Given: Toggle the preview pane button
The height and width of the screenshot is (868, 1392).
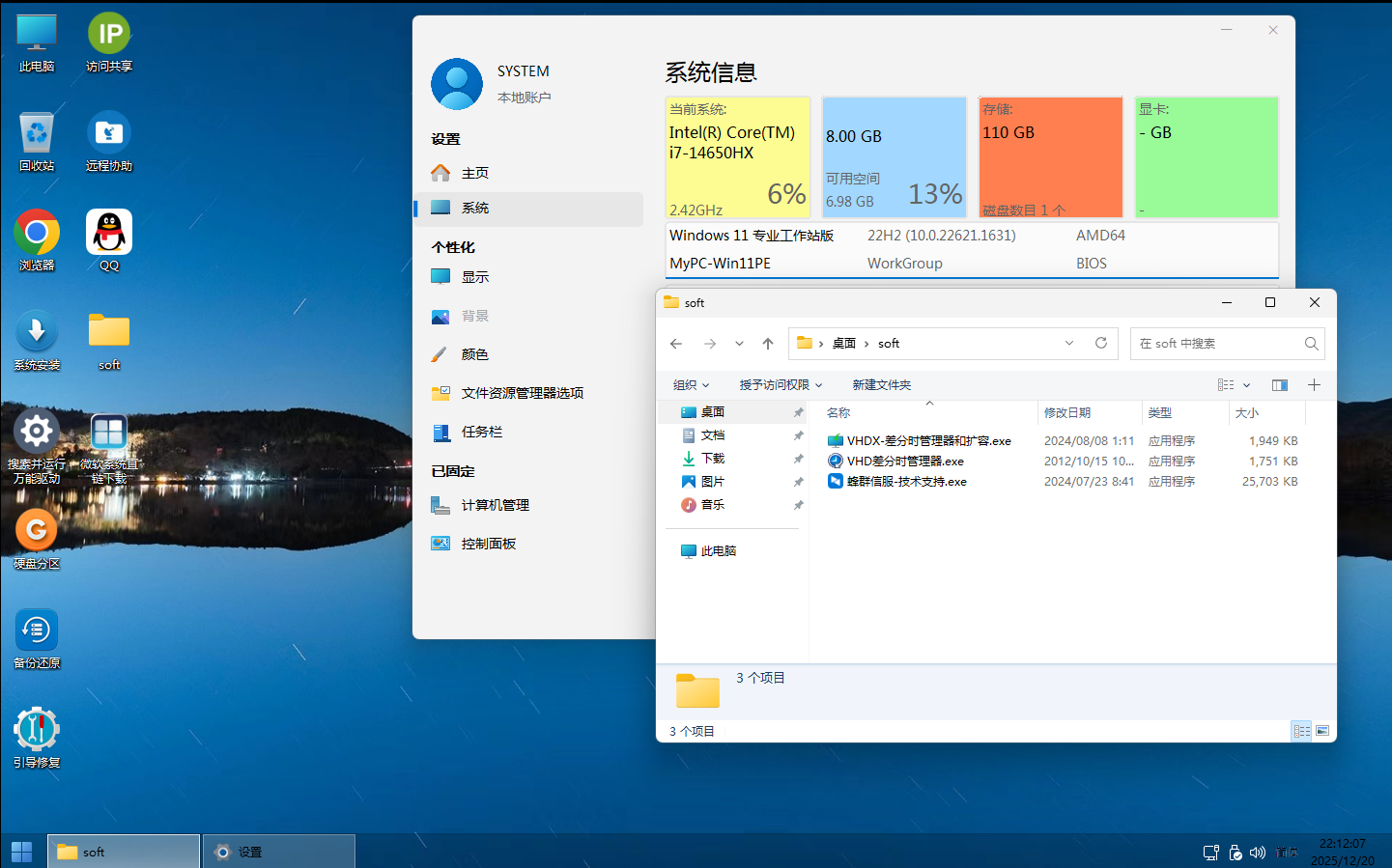Looking at the screenshot, I should (x=1279, y=385).
